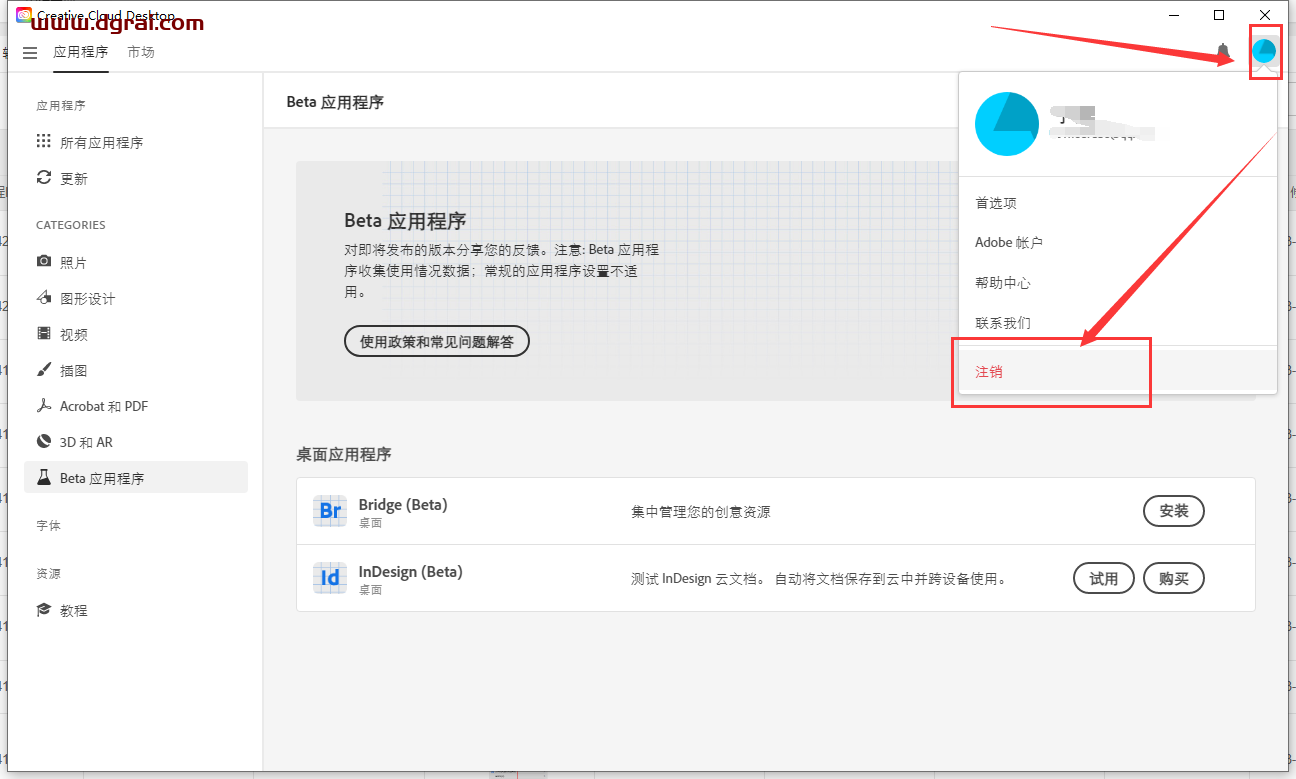Click 试用 for InDesign (Beta)
The image size is (1296, 779).
[1104, 578]
